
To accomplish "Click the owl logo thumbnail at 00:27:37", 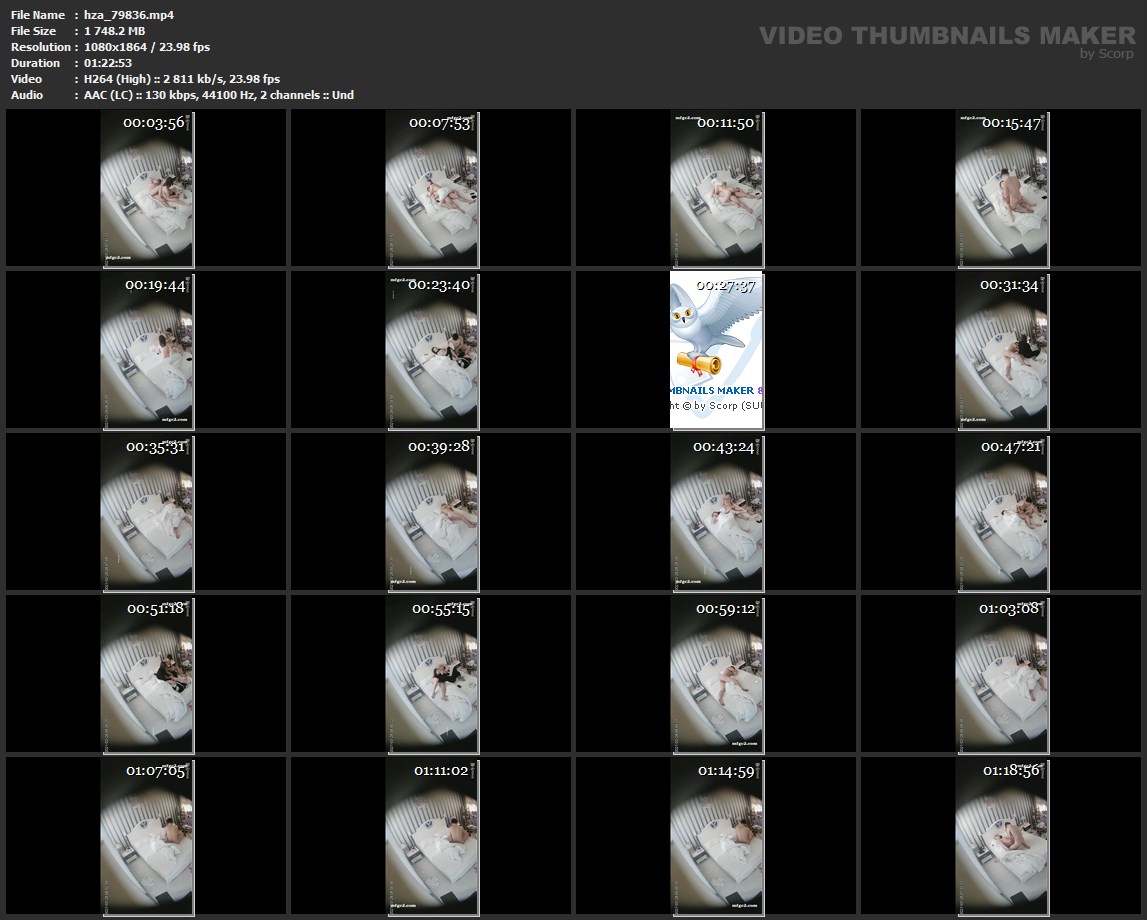I will 716,350.
